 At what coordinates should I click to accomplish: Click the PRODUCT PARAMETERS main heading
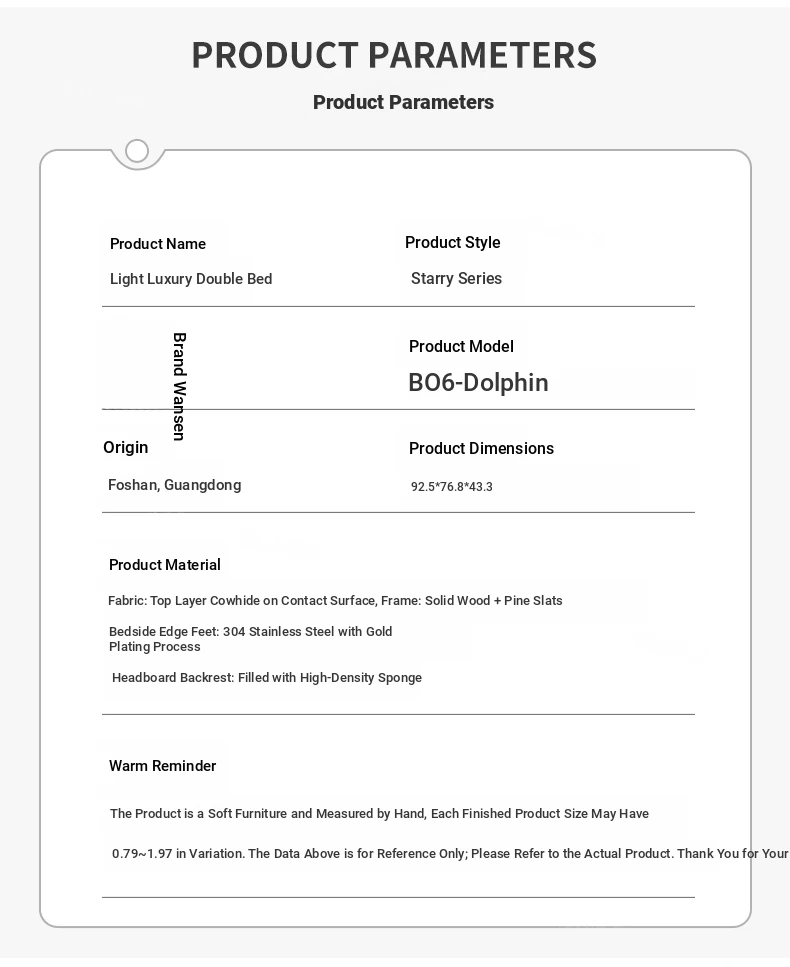(x=394, y=55)
